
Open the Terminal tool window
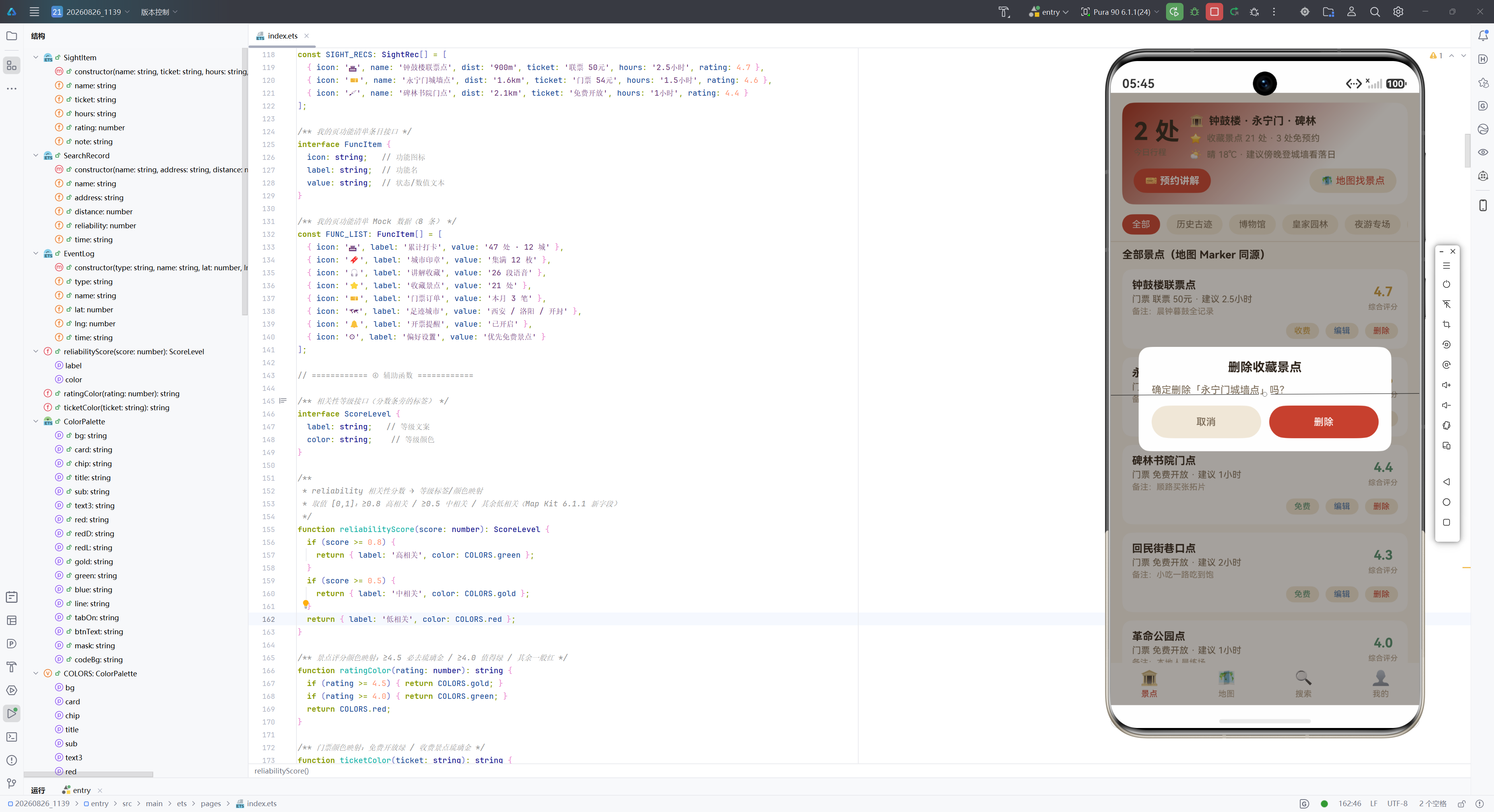(x=12, y=737)
